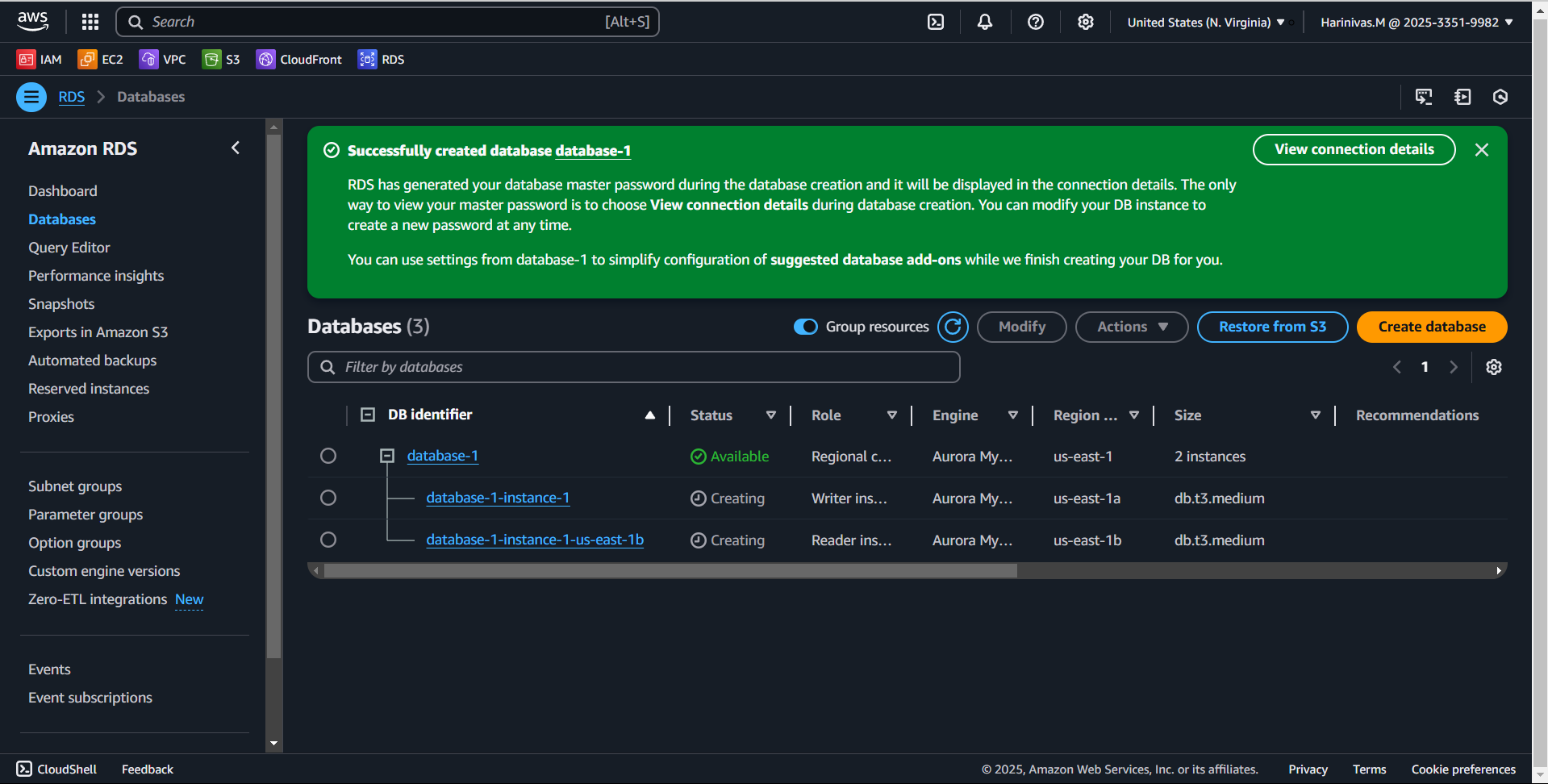Launch CloudShell from the top bar icon
The width and height of the screenshot is (1548, 784).
point(936,22)
